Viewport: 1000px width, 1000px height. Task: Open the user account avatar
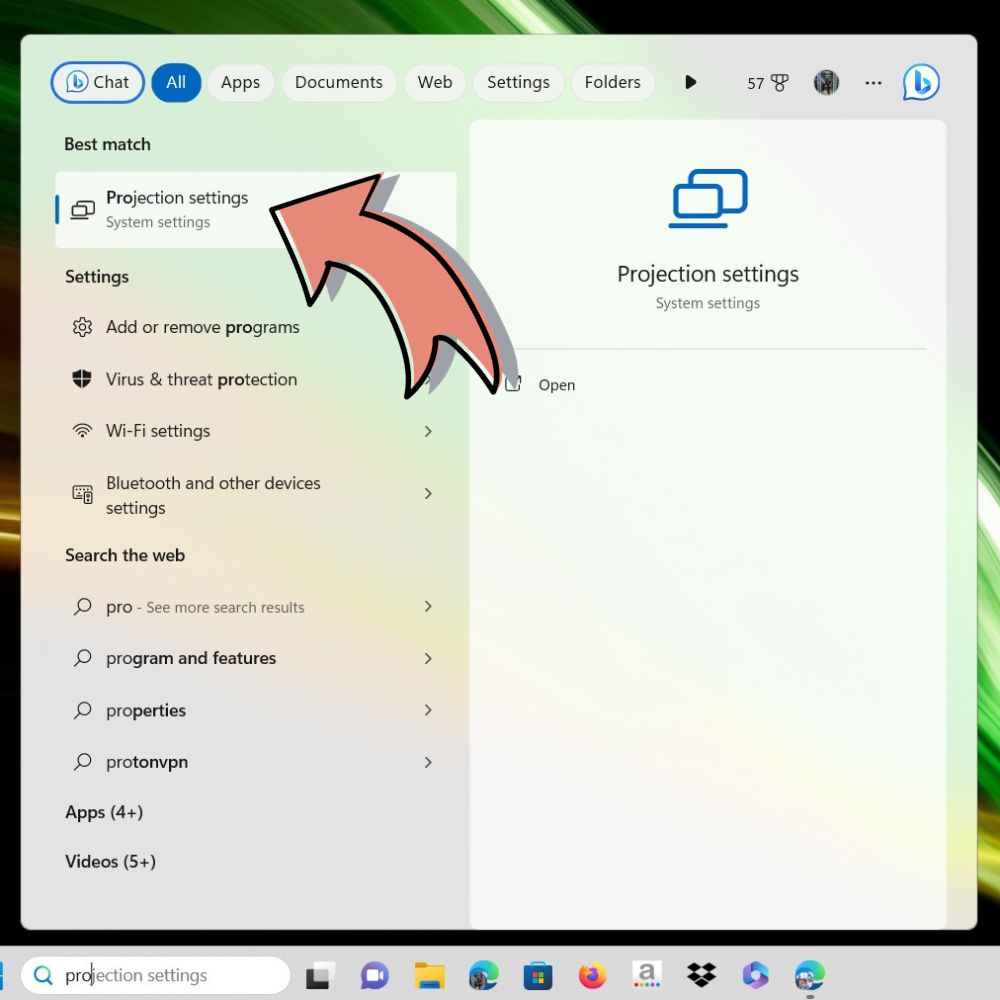tap(826, 82)
